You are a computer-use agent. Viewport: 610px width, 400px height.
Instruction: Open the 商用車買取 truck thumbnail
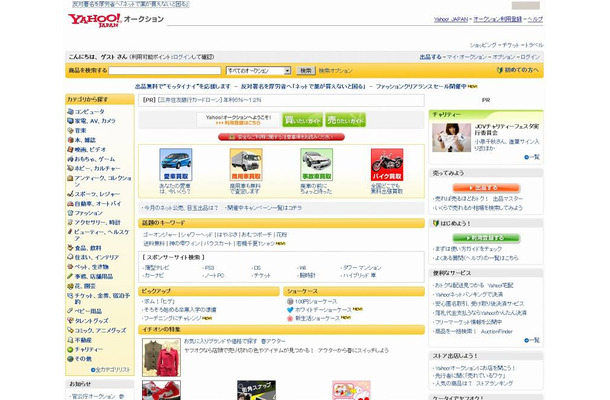[246, 165]
